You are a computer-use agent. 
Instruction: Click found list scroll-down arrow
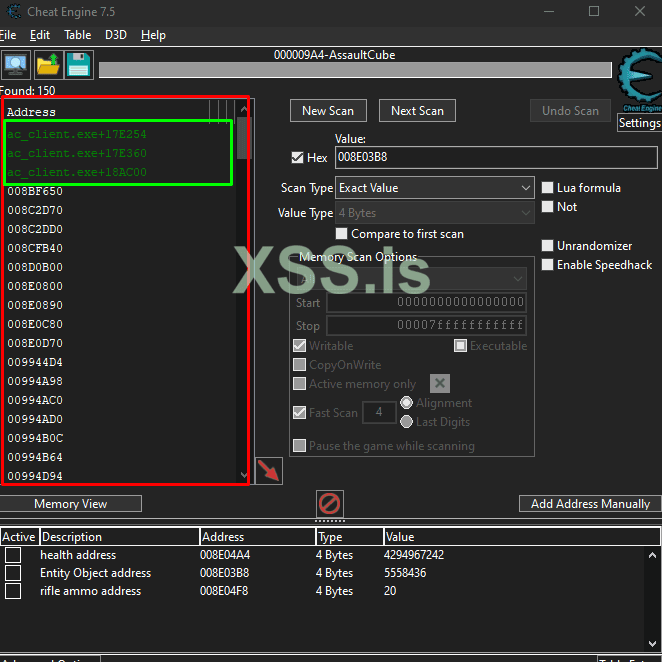tap(244, 475)
